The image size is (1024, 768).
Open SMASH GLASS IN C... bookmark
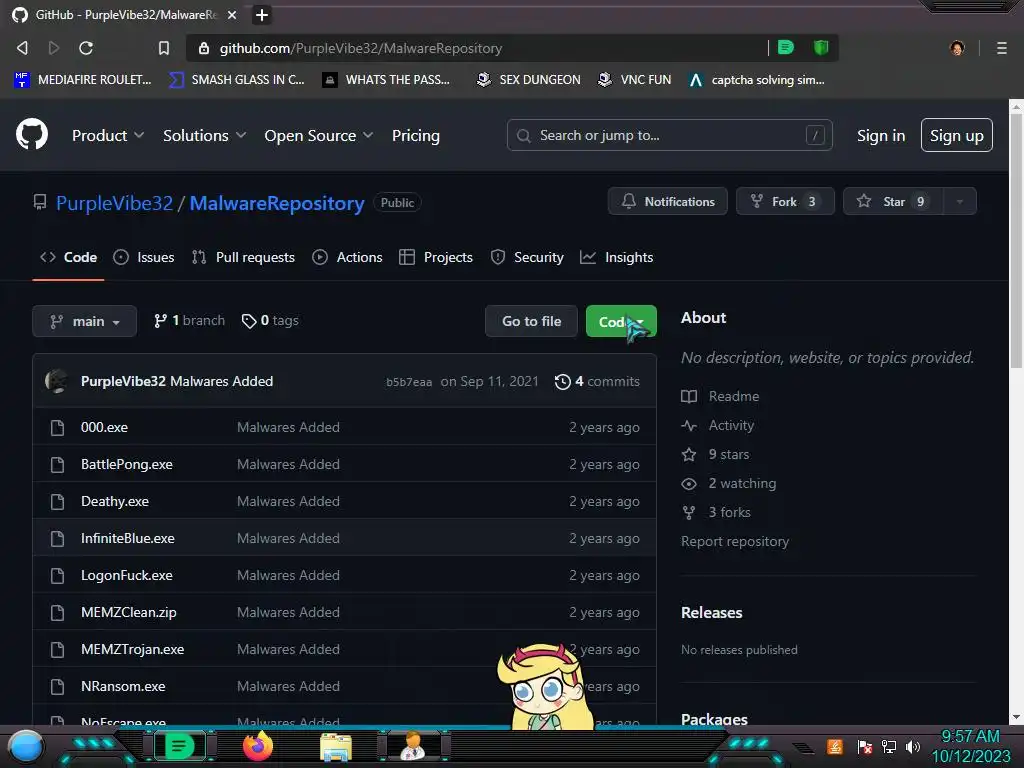236,80
